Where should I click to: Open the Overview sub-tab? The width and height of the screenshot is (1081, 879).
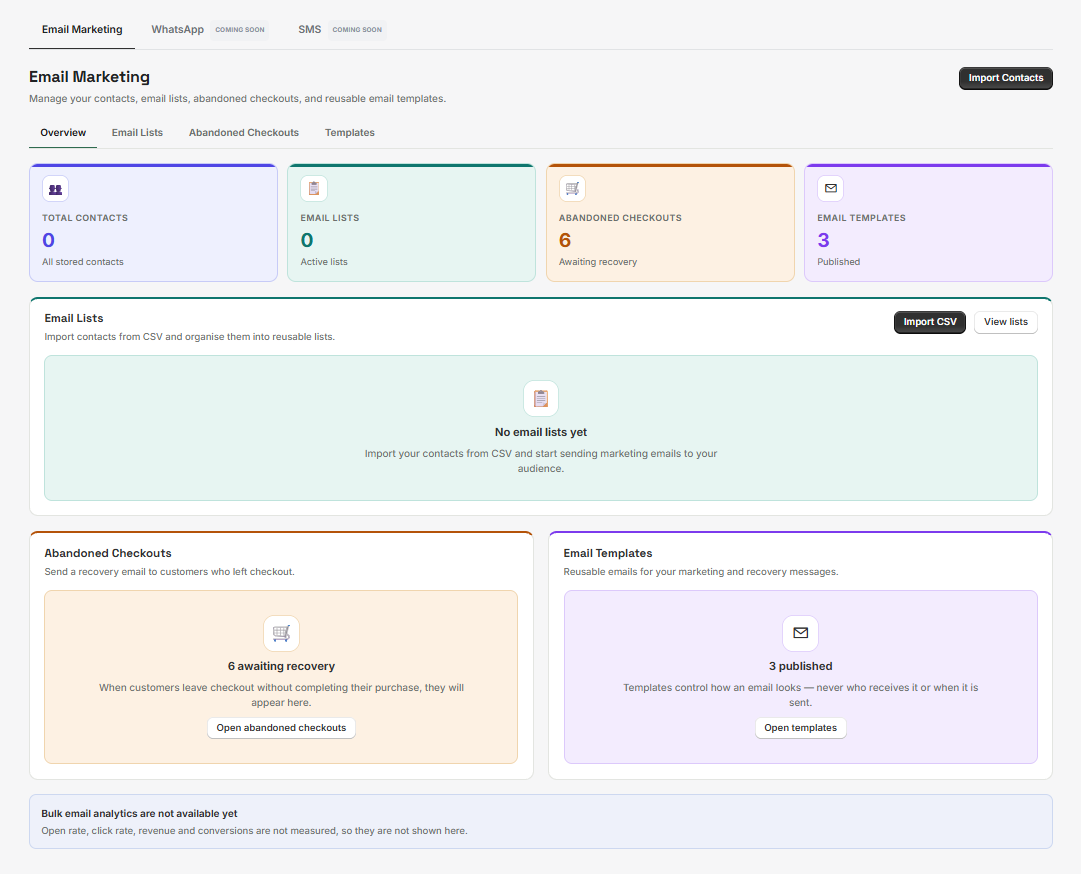tap(63, 133)
